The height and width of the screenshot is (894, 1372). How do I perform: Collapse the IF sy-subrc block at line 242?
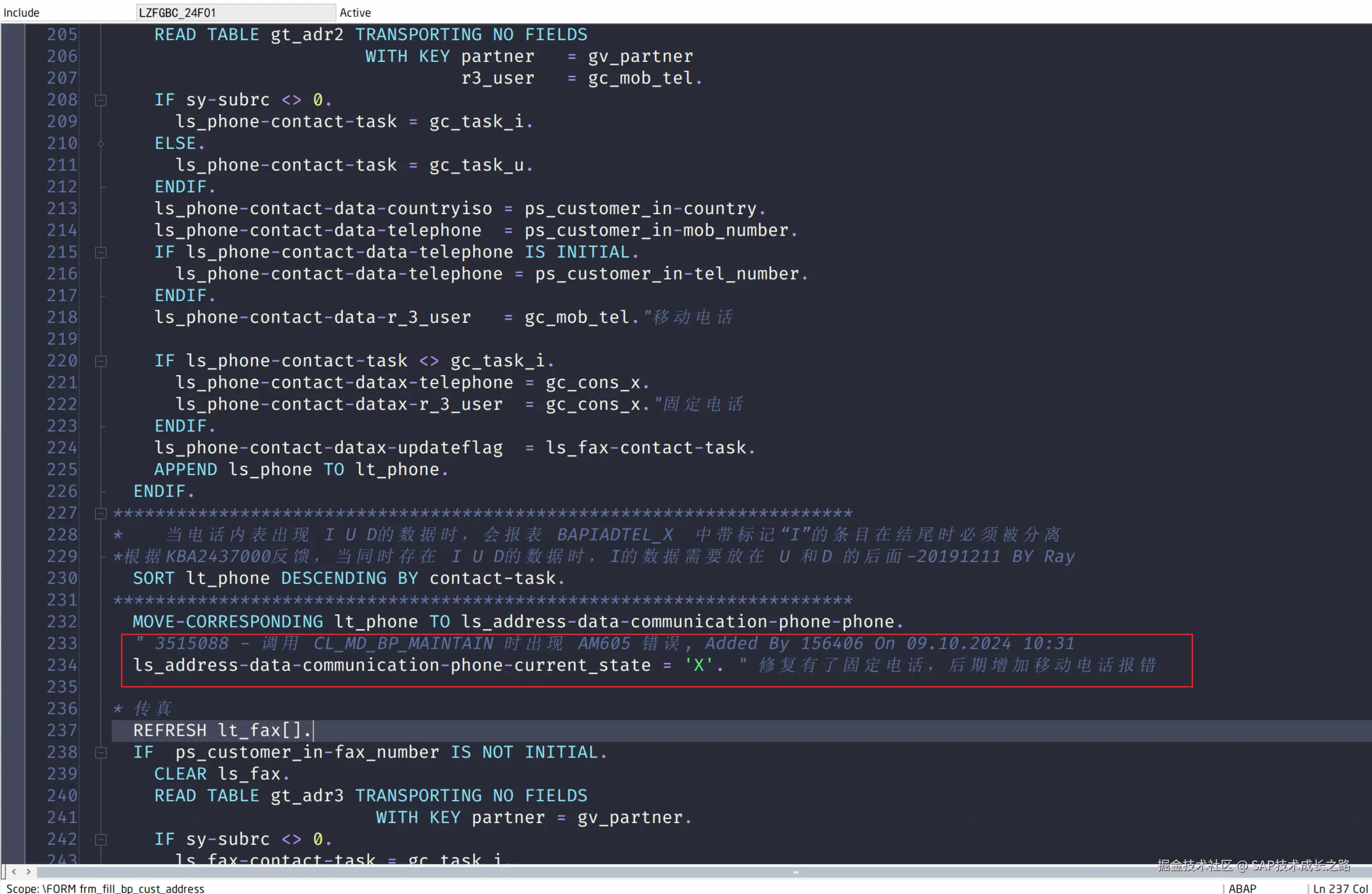(x=101, y=840)
